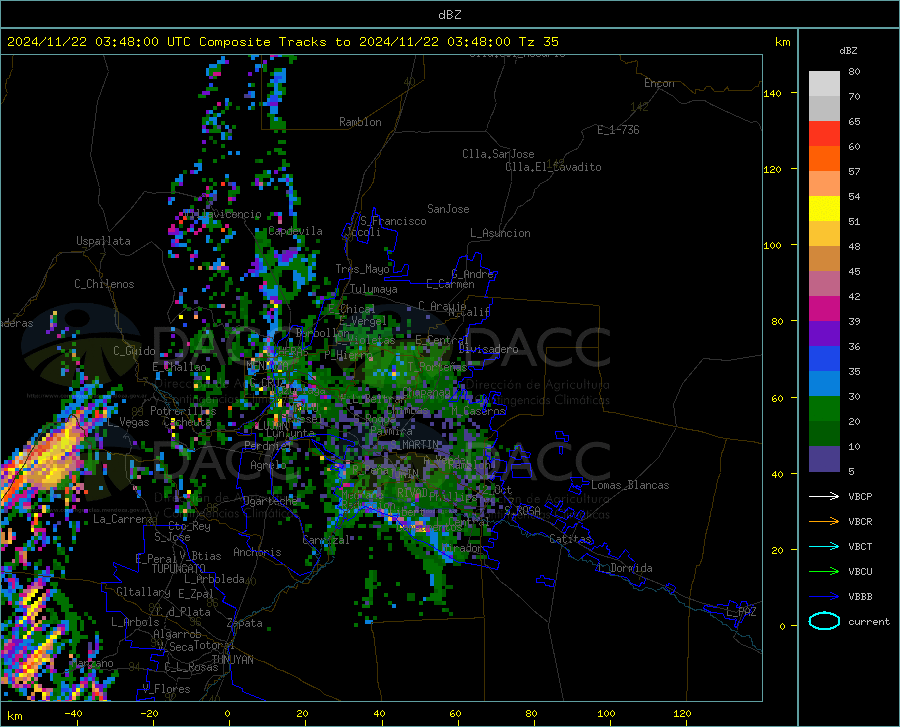
Task: Click the 'TUPUNGATO' map label
Action: click(179, 569)
